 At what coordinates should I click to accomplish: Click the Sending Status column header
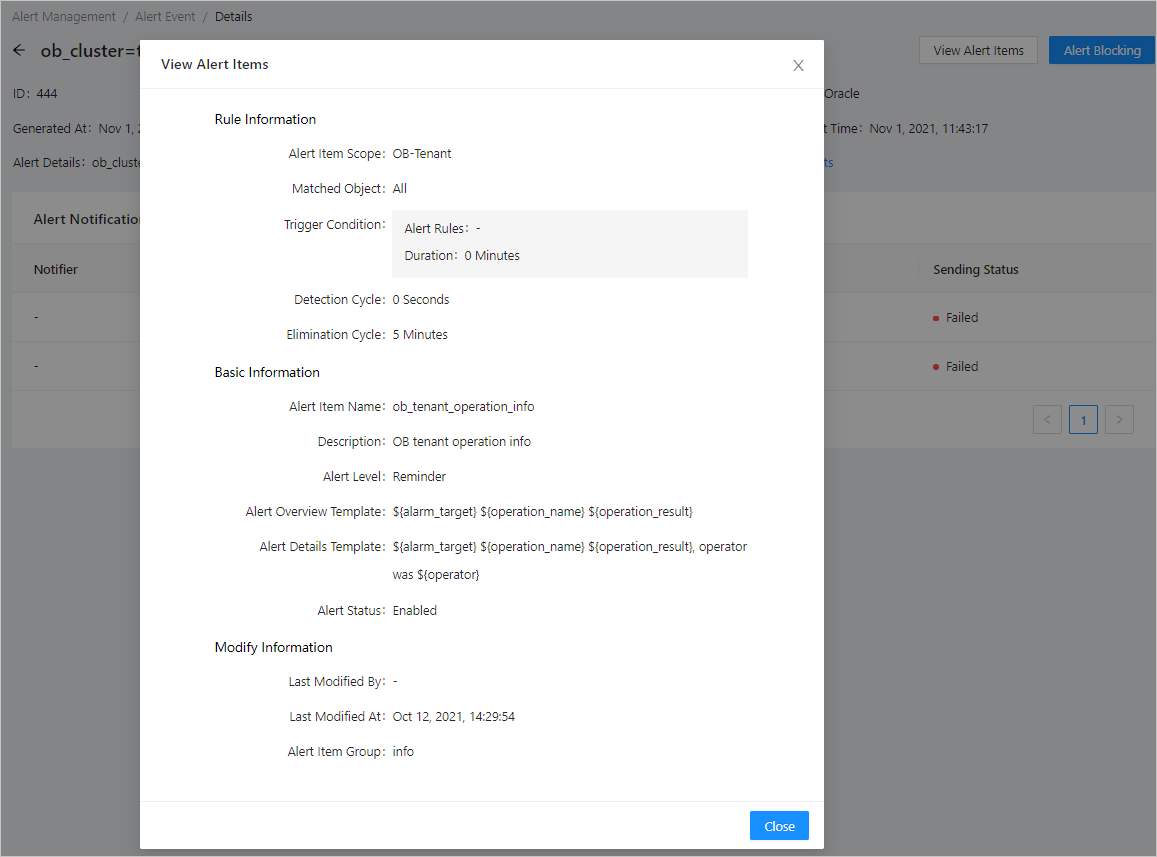975,269
